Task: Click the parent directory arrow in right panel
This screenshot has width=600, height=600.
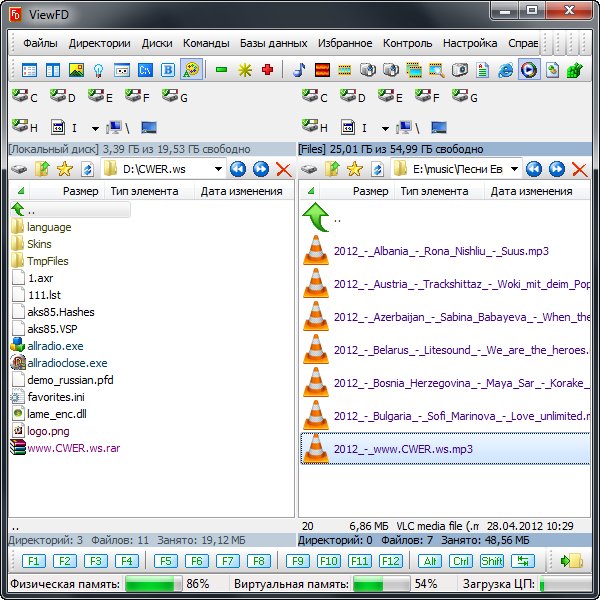Action: 316,217
